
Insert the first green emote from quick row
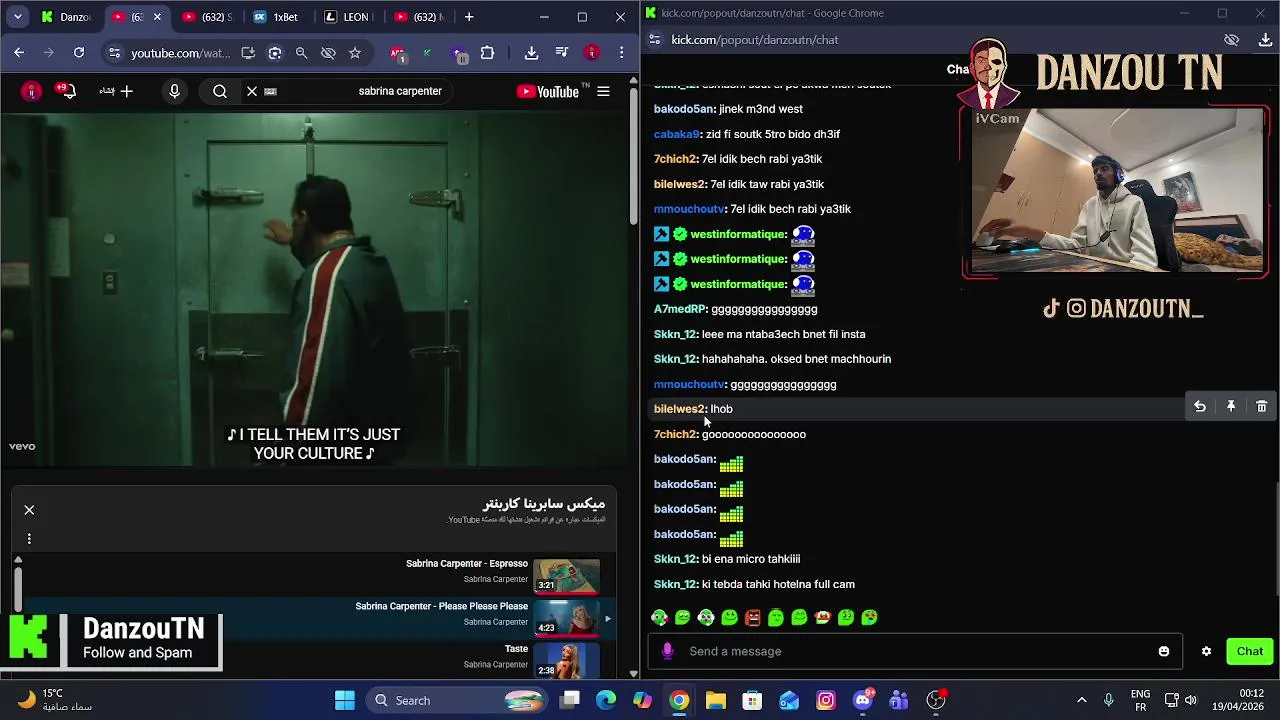[x=660, y=618]
